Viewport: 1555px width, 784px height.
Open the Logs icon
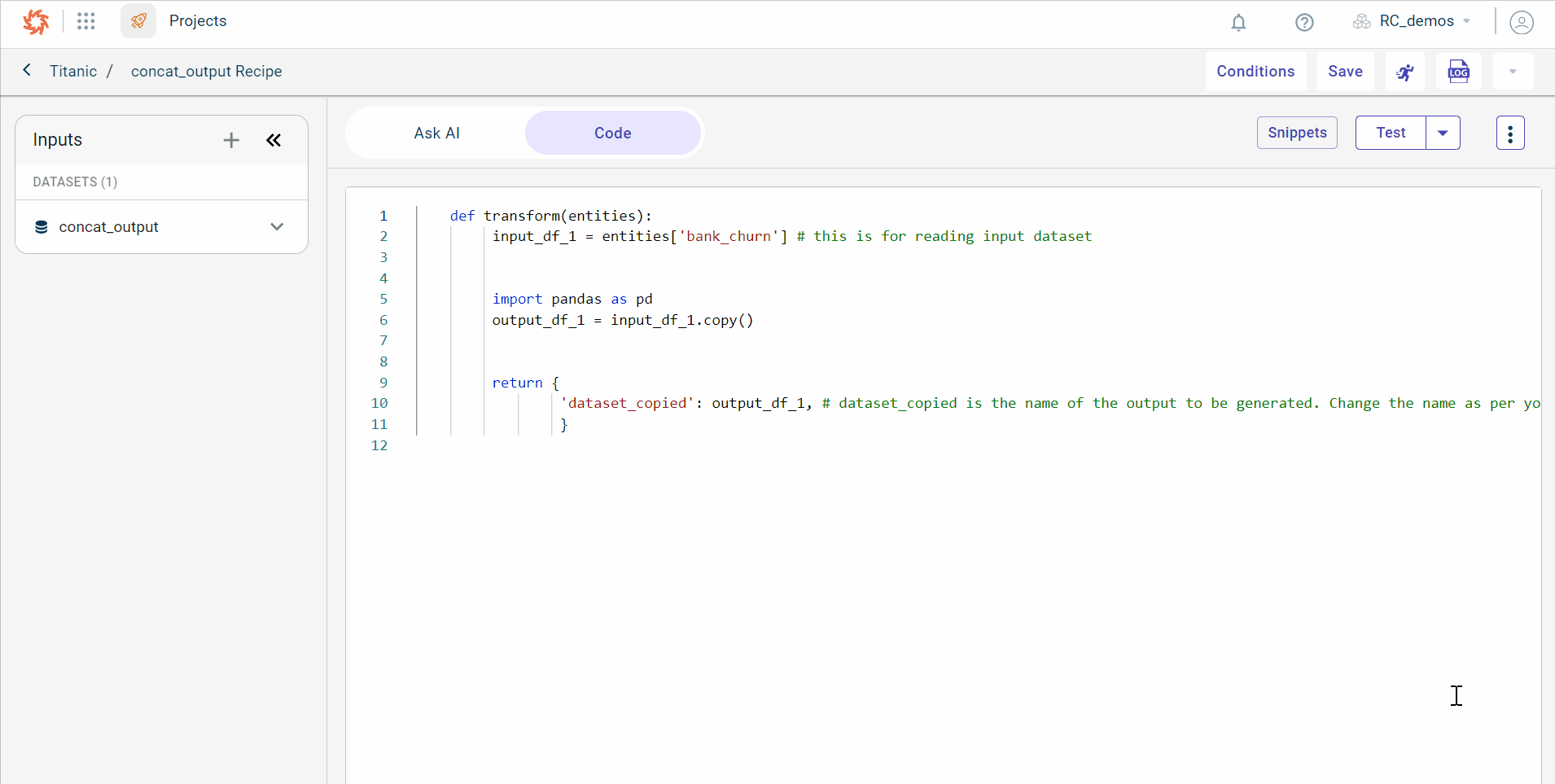tap(1457, 71)
